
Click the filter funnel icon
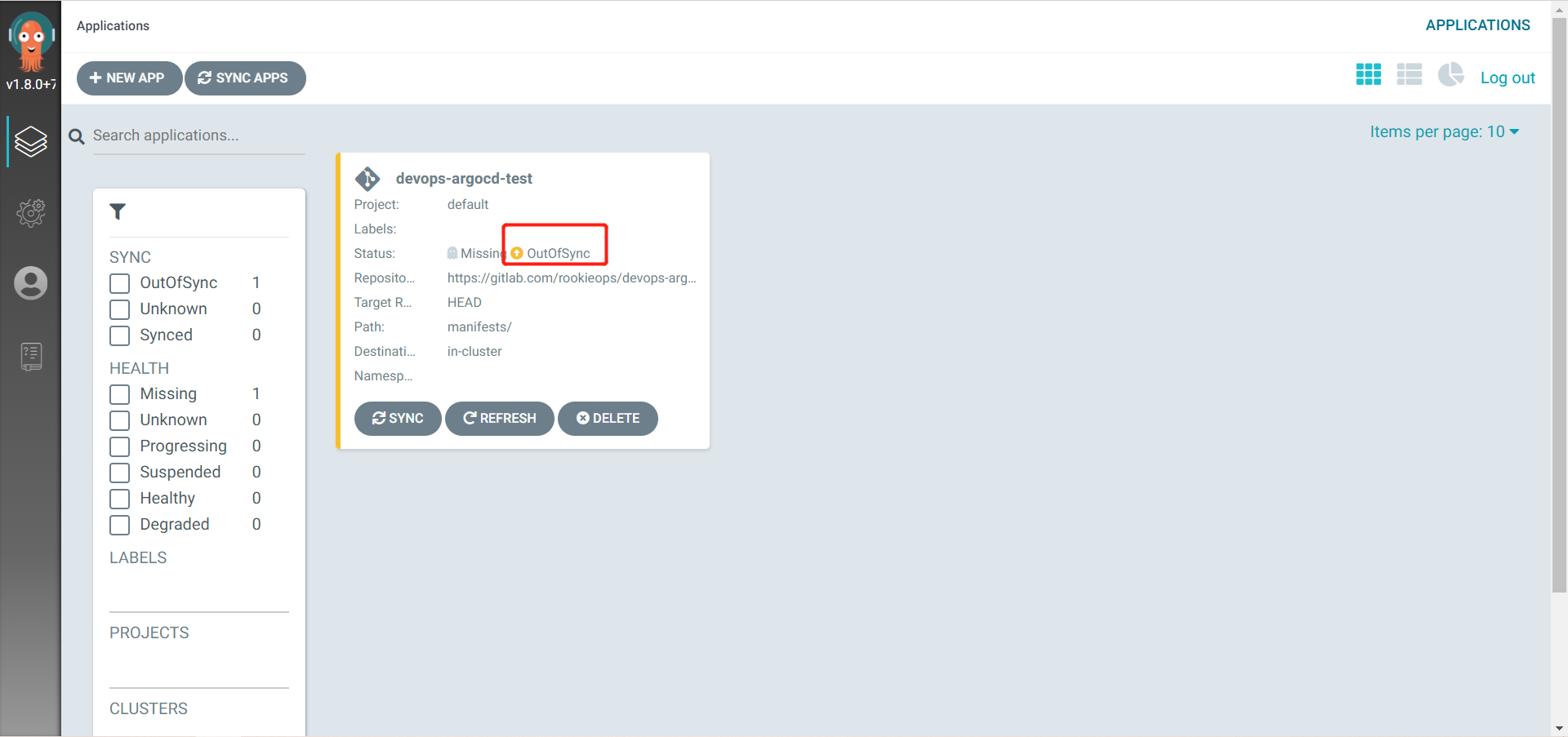[118, 211]
